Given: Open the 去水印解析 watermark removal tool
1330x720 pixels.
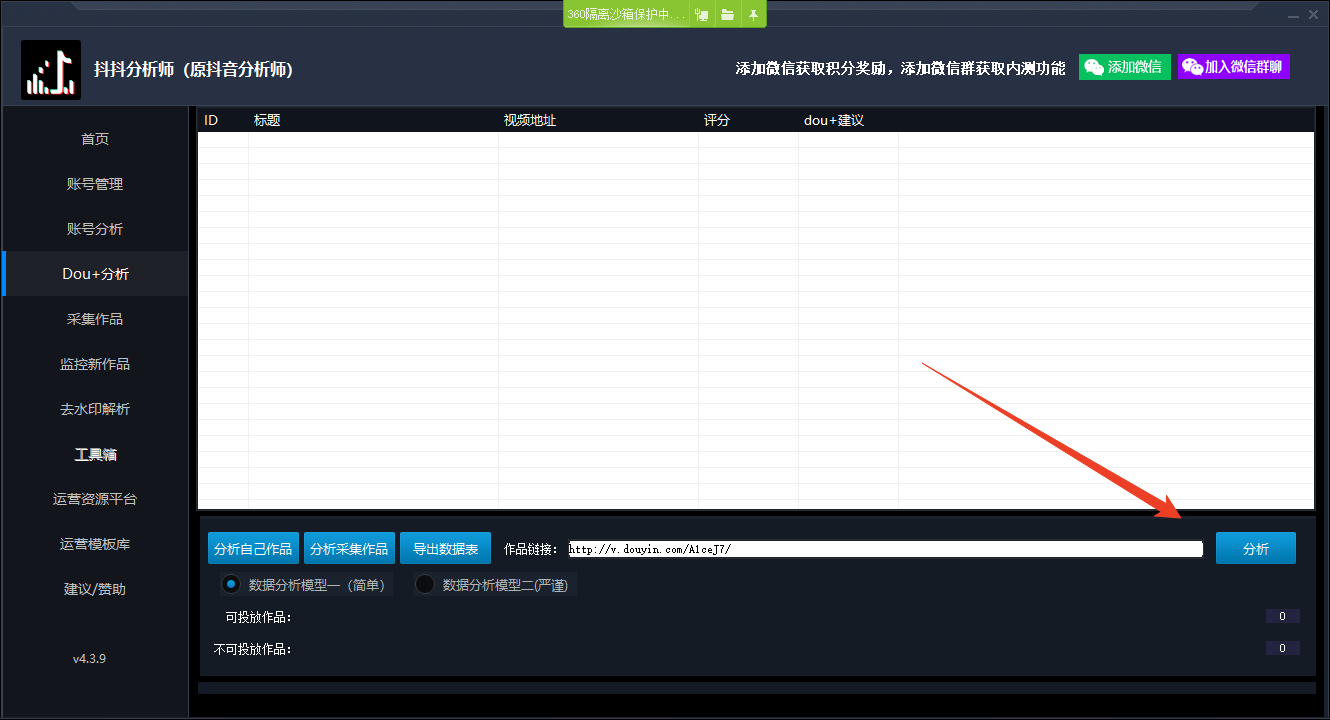Looking at the screenshot, I should coord(94,408).
